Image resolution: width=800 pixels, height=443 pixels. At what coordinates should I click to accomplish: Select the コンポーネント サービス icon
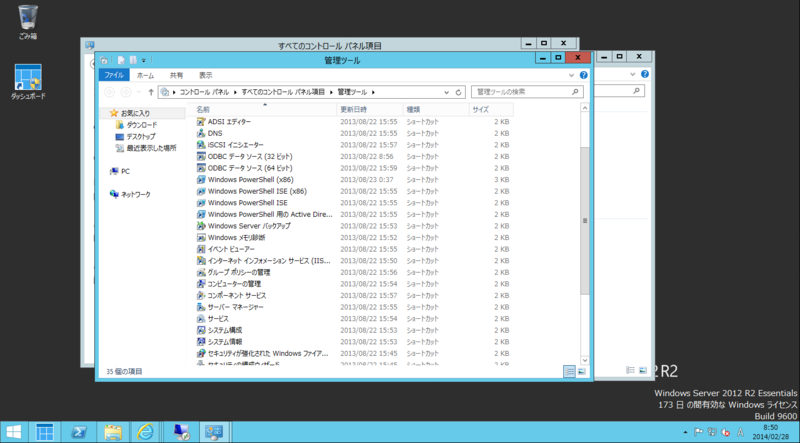201,296
